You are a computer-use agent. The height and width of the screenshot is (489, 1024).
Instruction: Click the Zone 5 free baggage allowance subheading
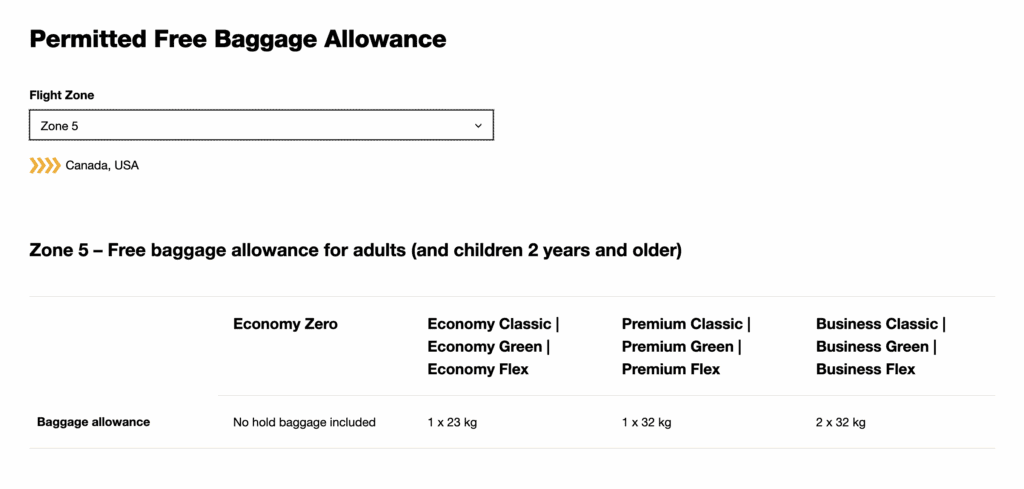356,250
